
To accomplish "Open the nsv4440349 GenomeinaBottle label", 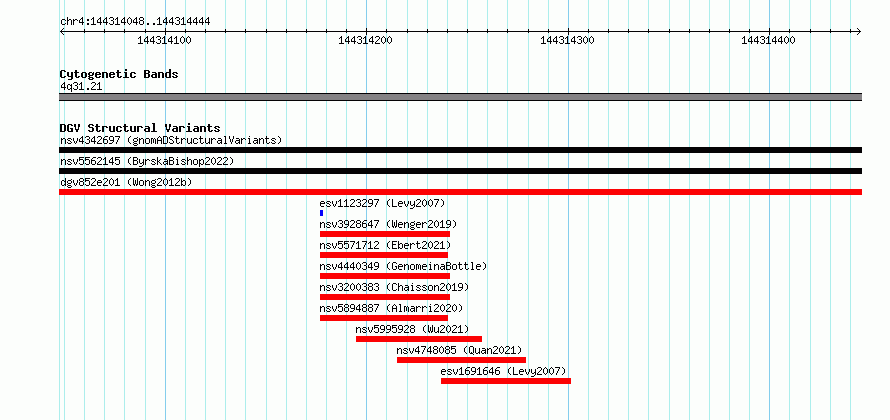I will tap(404, 266).
